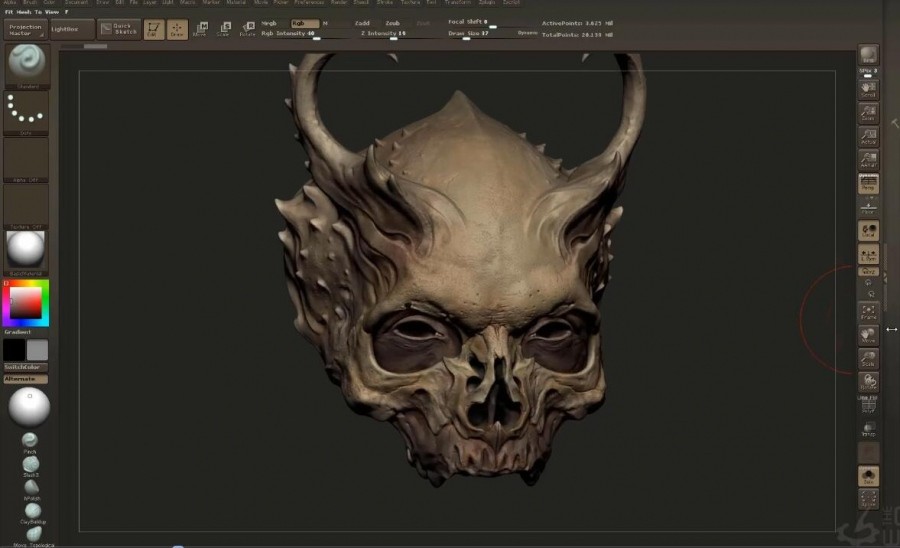Select the black secondary color swatch
This screenshot has width=900, height=548.
click(x=14, y=350)
